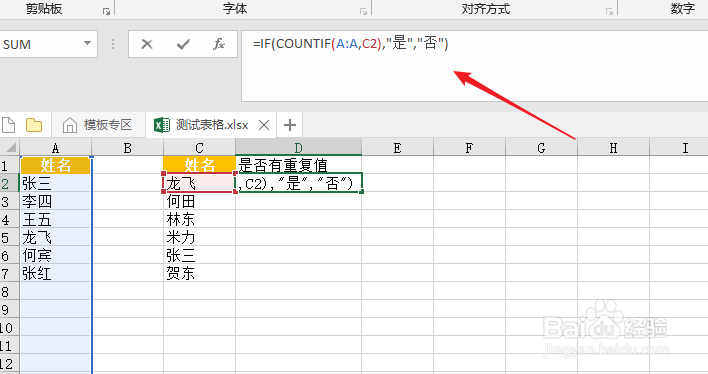The height and width of the screenshot is (374, 708).
Task: Click cell C6 containing 张三
Action: pyautogui.click(x=199, y=255)
